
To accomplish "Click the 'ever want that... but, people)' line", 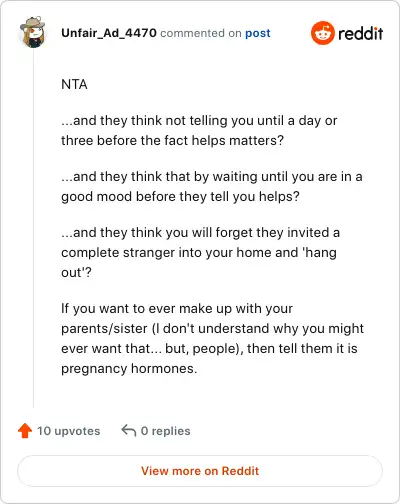I will coord(209,349).
